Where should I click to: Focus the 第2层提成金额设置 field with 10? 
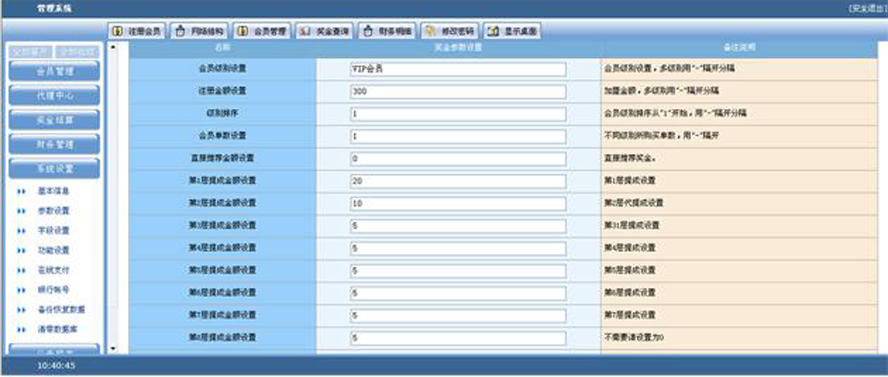458,204
